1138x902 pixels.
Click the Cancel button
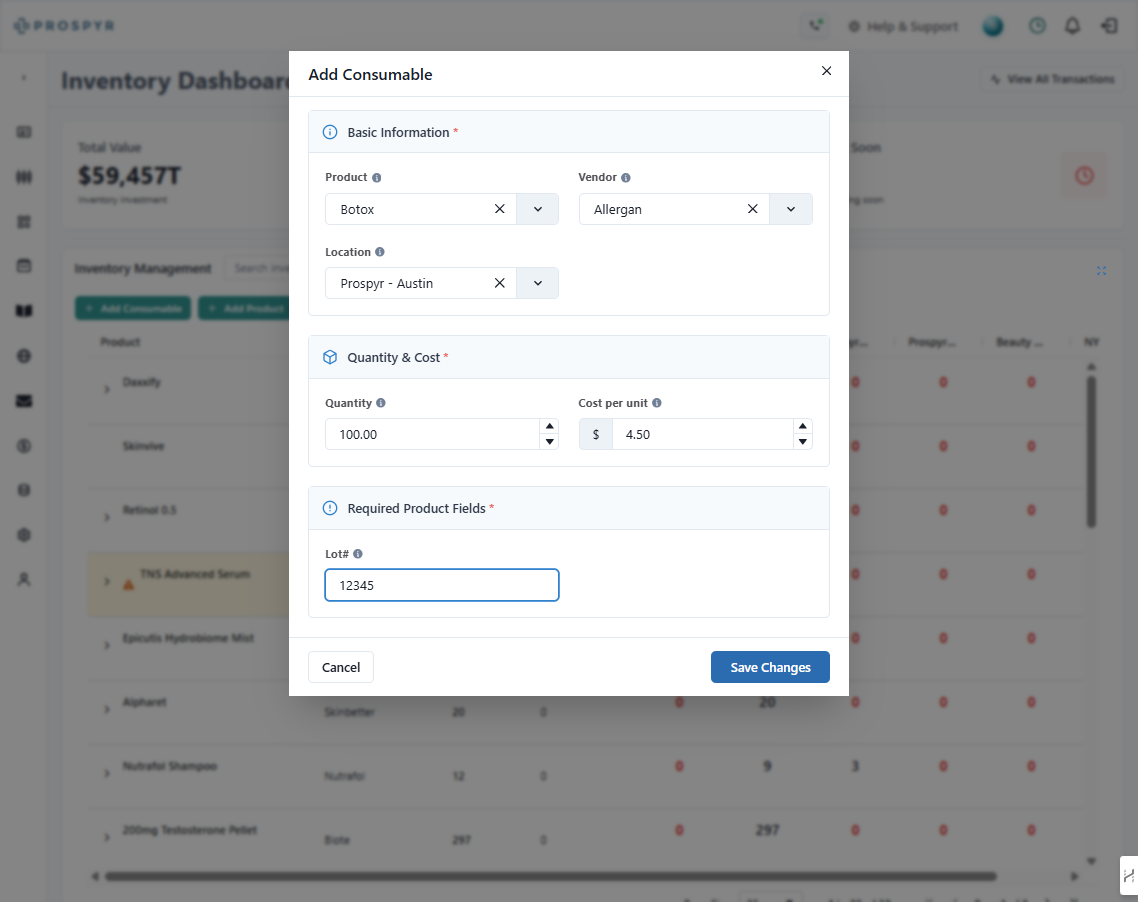point(340,667)
